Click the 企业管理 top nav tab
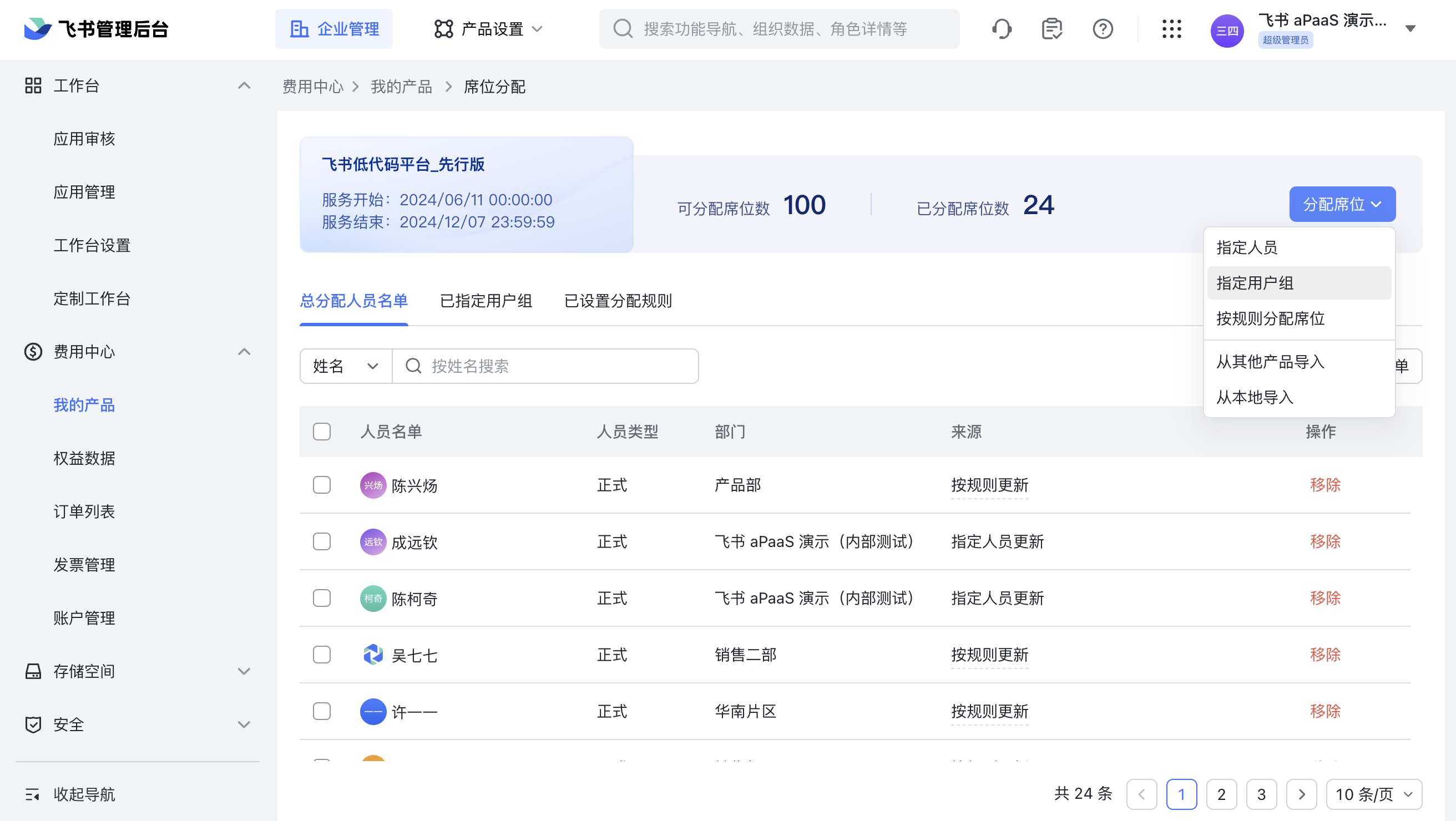1456x821 pixels. 334,29
